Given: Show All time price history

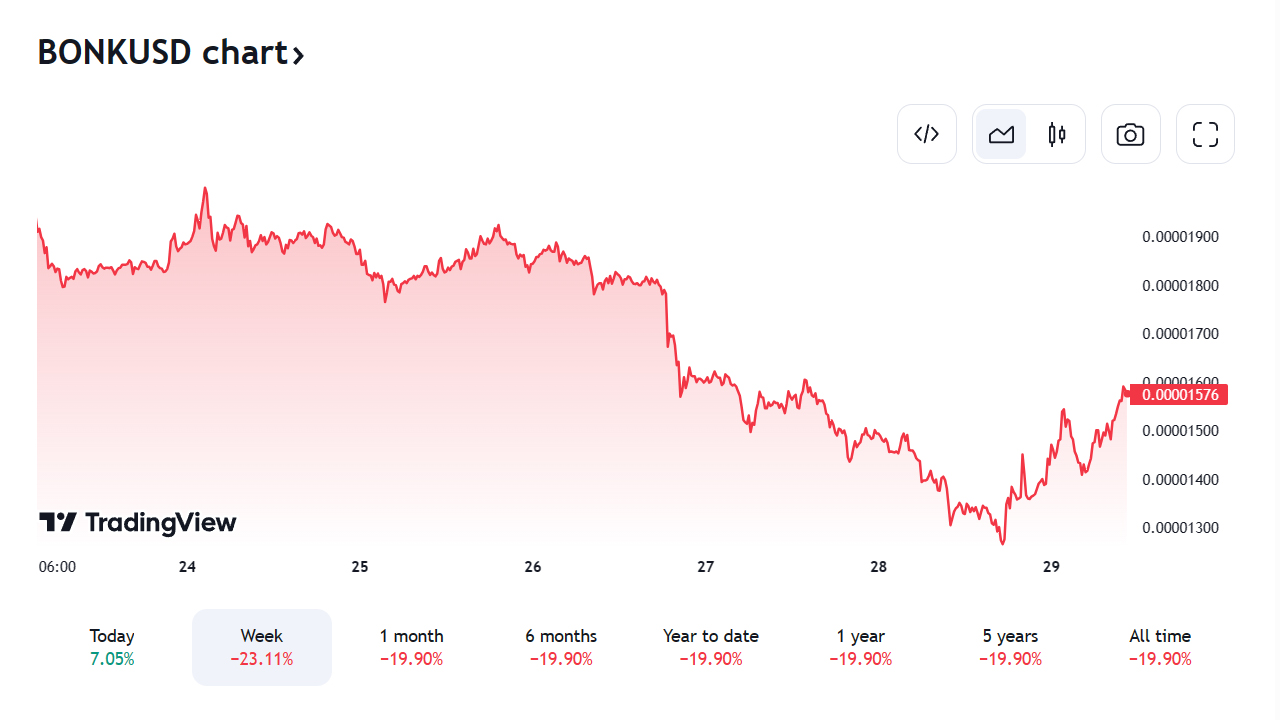Looking at the screenshot, I should pos(1160,647).
